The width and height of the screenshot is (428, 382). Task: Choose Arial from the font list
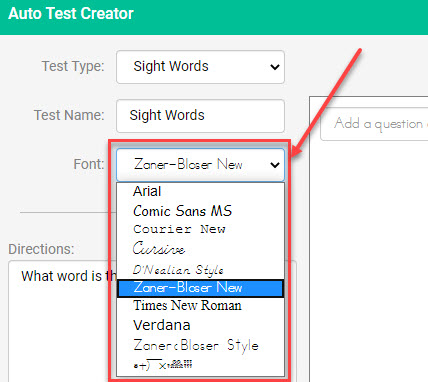point(200,192)
